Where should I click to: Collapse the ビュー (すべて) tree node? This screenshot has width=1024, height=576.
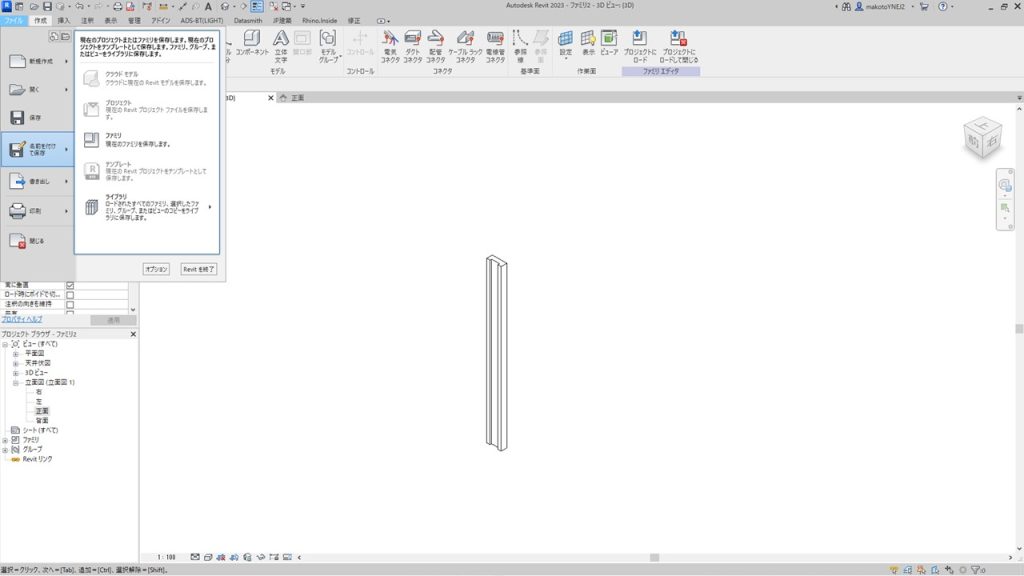tap(5, 344)
